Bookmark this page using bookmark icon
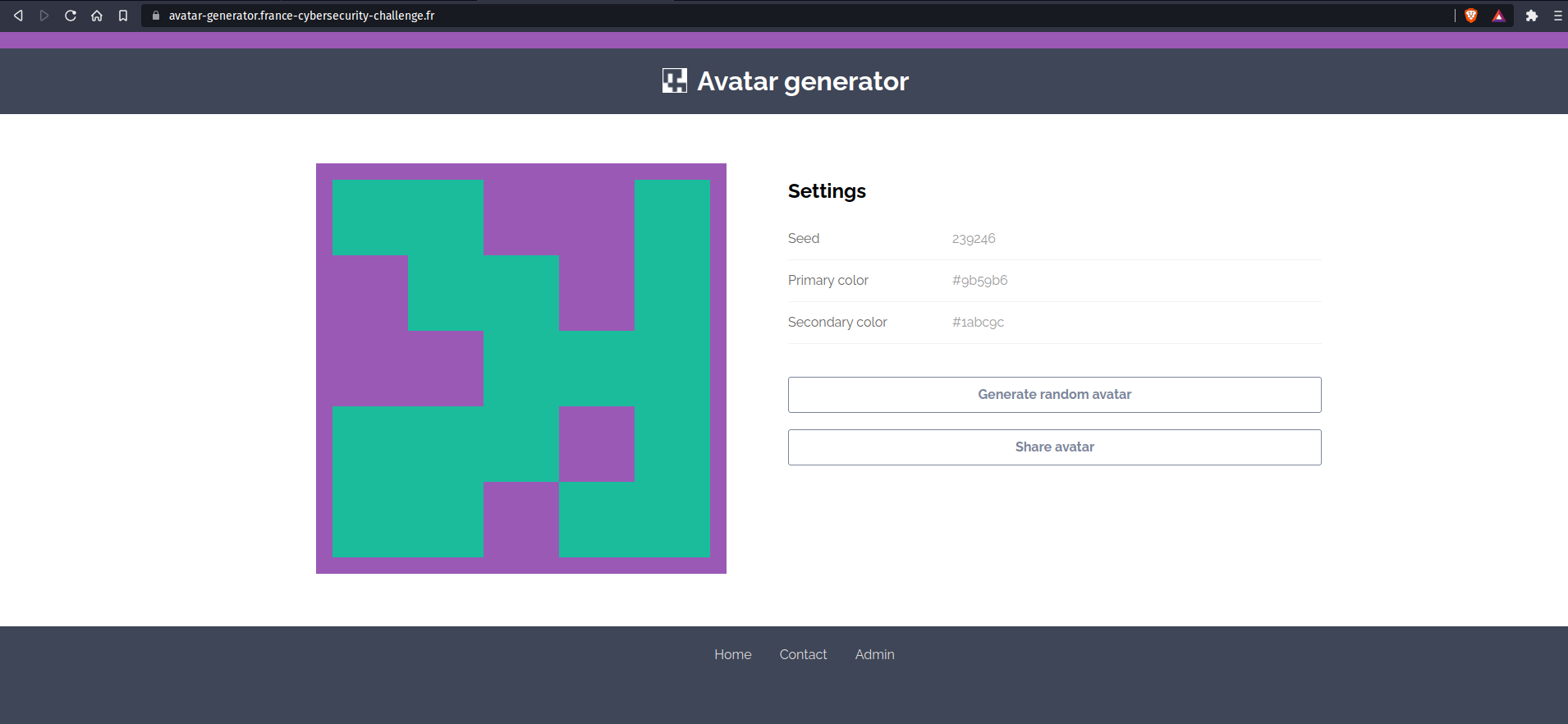 pos(123,16)
